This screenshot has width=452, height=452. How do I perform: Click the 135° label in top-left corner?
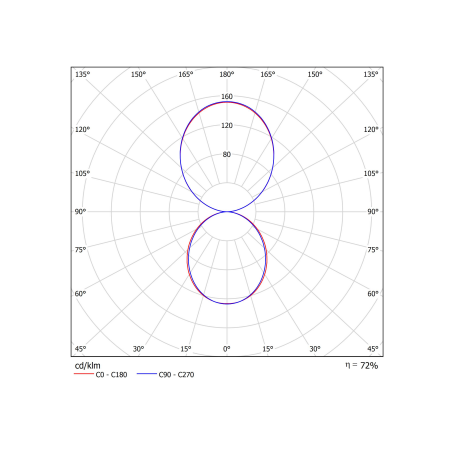(82, 74)
